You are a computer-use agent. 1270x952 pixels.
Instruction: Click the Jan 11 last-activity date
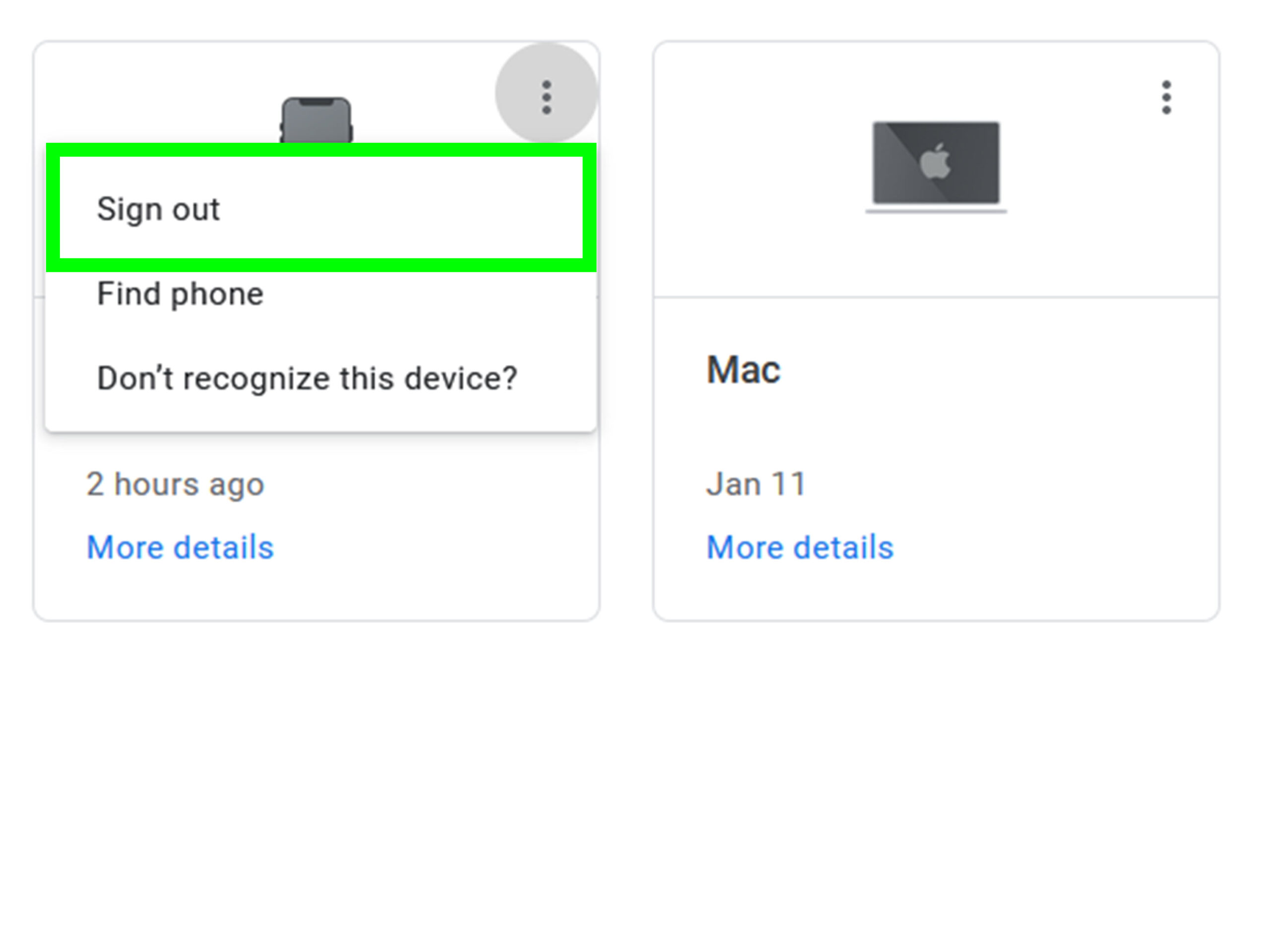[x=756, y=484]
